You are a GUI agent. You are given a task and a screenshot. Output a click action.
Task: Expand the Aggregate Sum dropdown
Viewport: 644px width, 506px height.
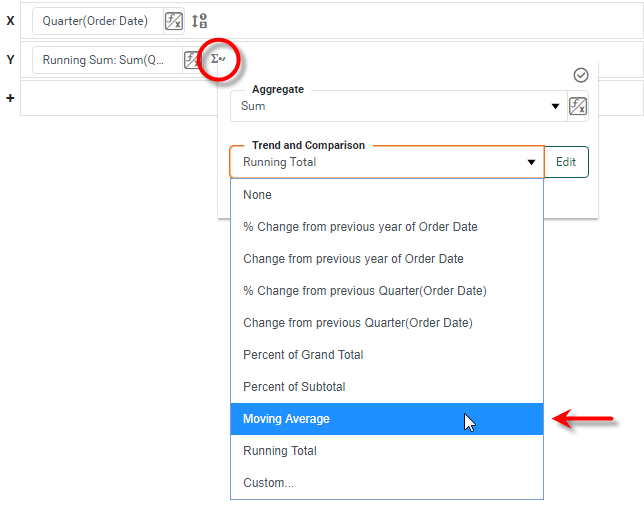point(555,106)
